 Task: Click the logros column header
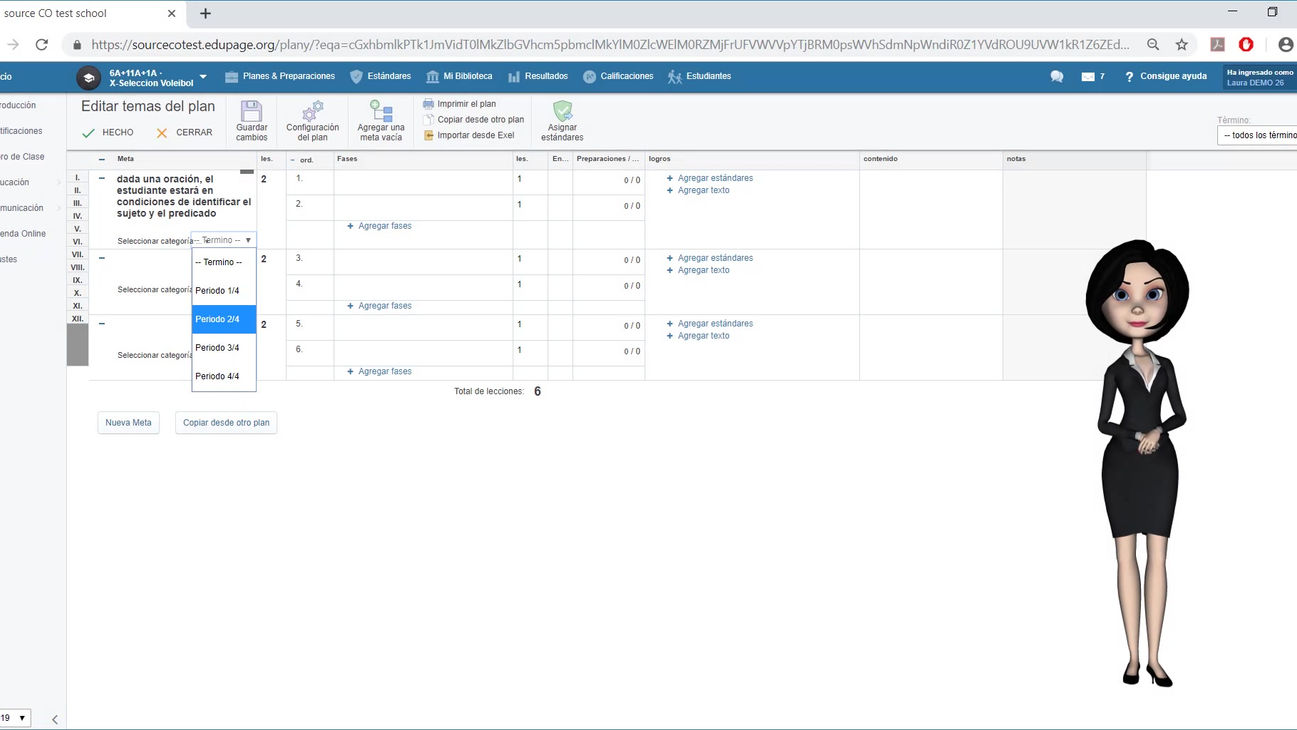point(659,159)
